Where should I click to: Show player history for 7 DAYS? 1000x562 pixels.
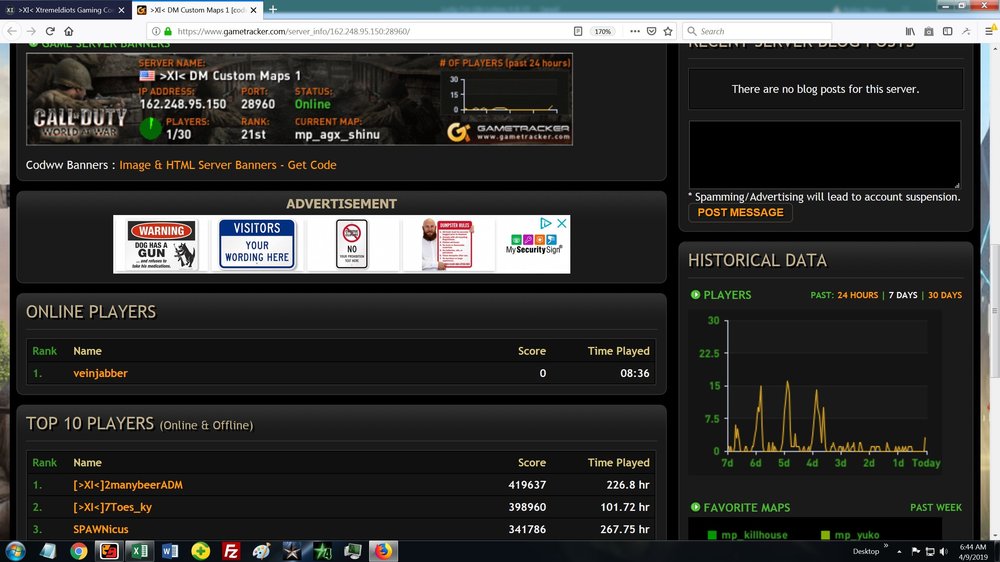tap(902, 295)
